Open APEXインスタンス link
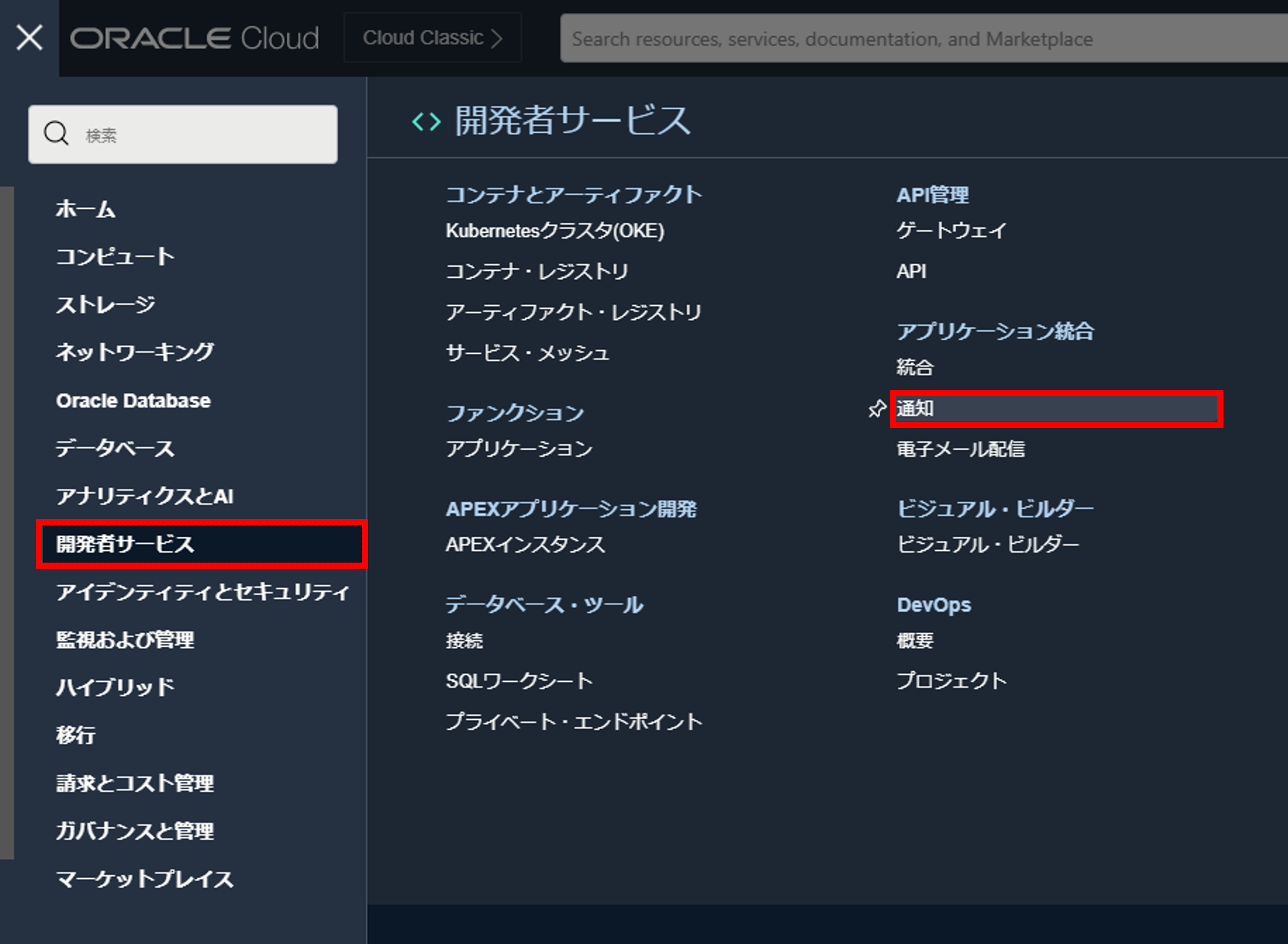1288x944 pixels. point(525,545)
